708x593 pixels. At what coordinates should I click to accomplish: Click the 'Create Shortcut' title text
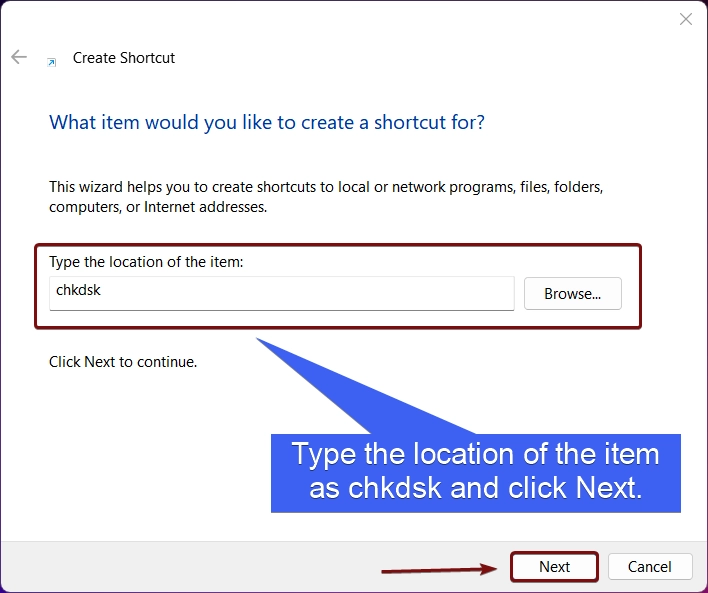(124, 58)
